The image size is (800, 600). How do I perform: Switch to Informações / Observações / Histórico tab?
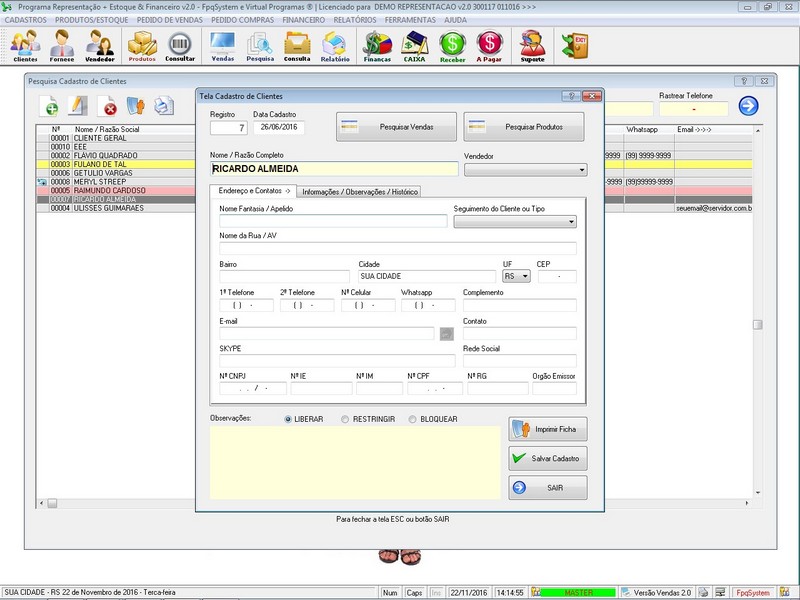(360, 192)
